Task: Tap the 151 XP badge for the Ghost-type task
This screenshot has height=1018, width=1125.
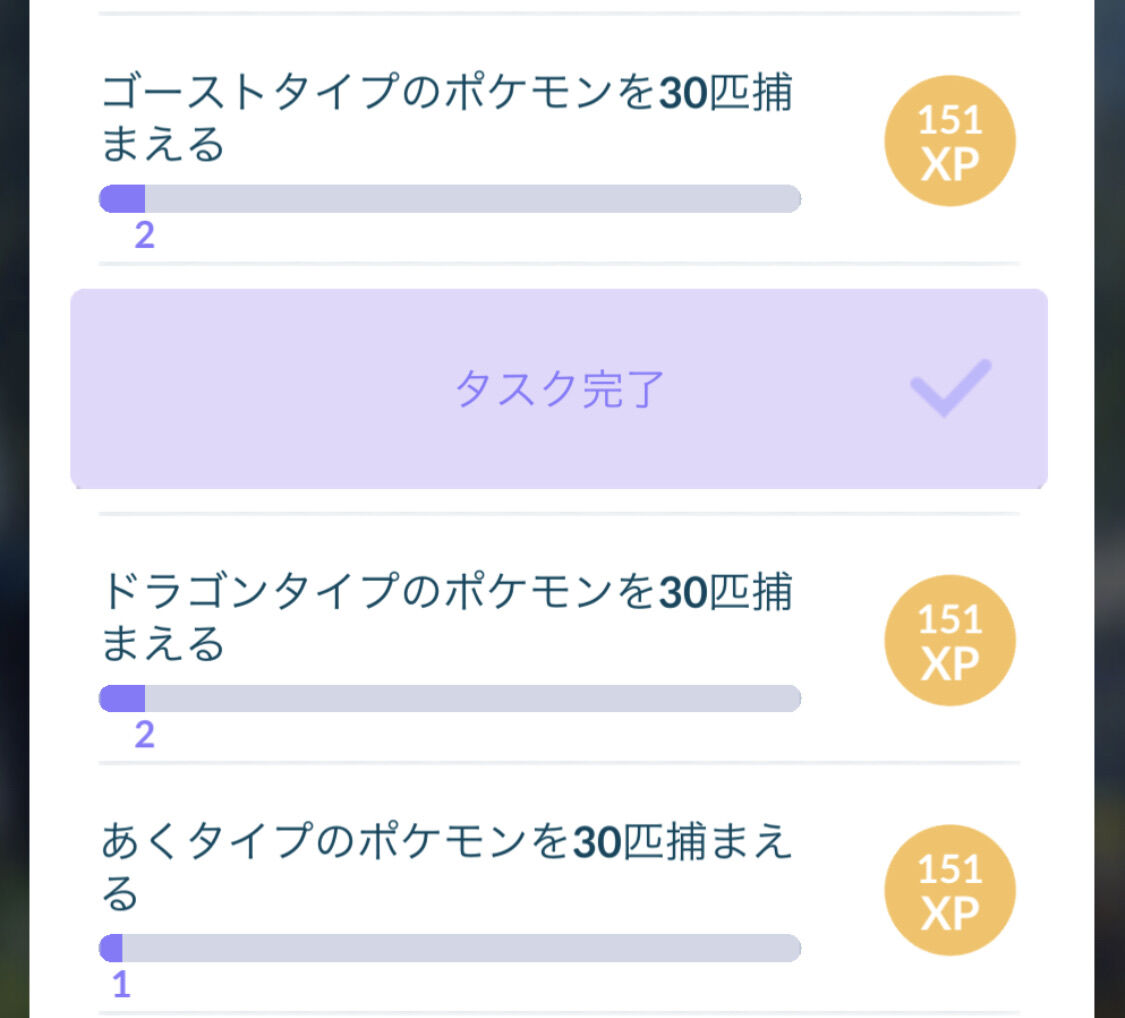Action: [949, 141]
